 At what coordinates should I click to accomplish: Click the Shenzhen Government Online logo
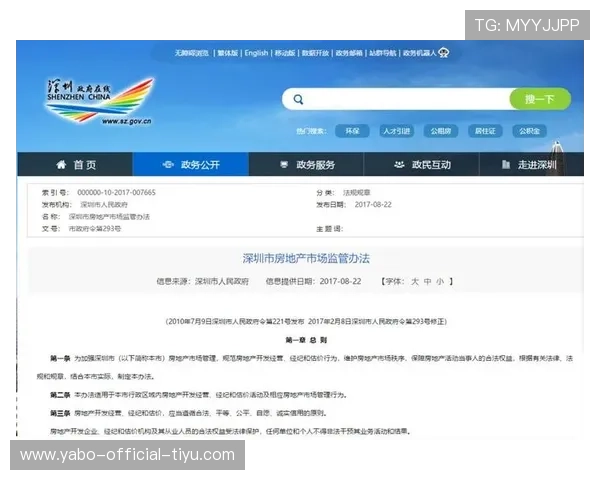click(99, 101)
